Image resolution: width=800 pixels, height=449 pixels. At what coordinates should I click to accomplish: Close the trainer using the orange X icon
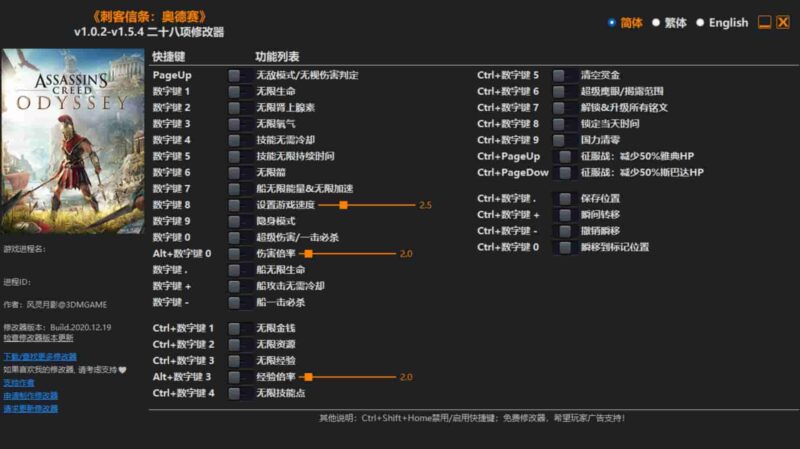783,22
